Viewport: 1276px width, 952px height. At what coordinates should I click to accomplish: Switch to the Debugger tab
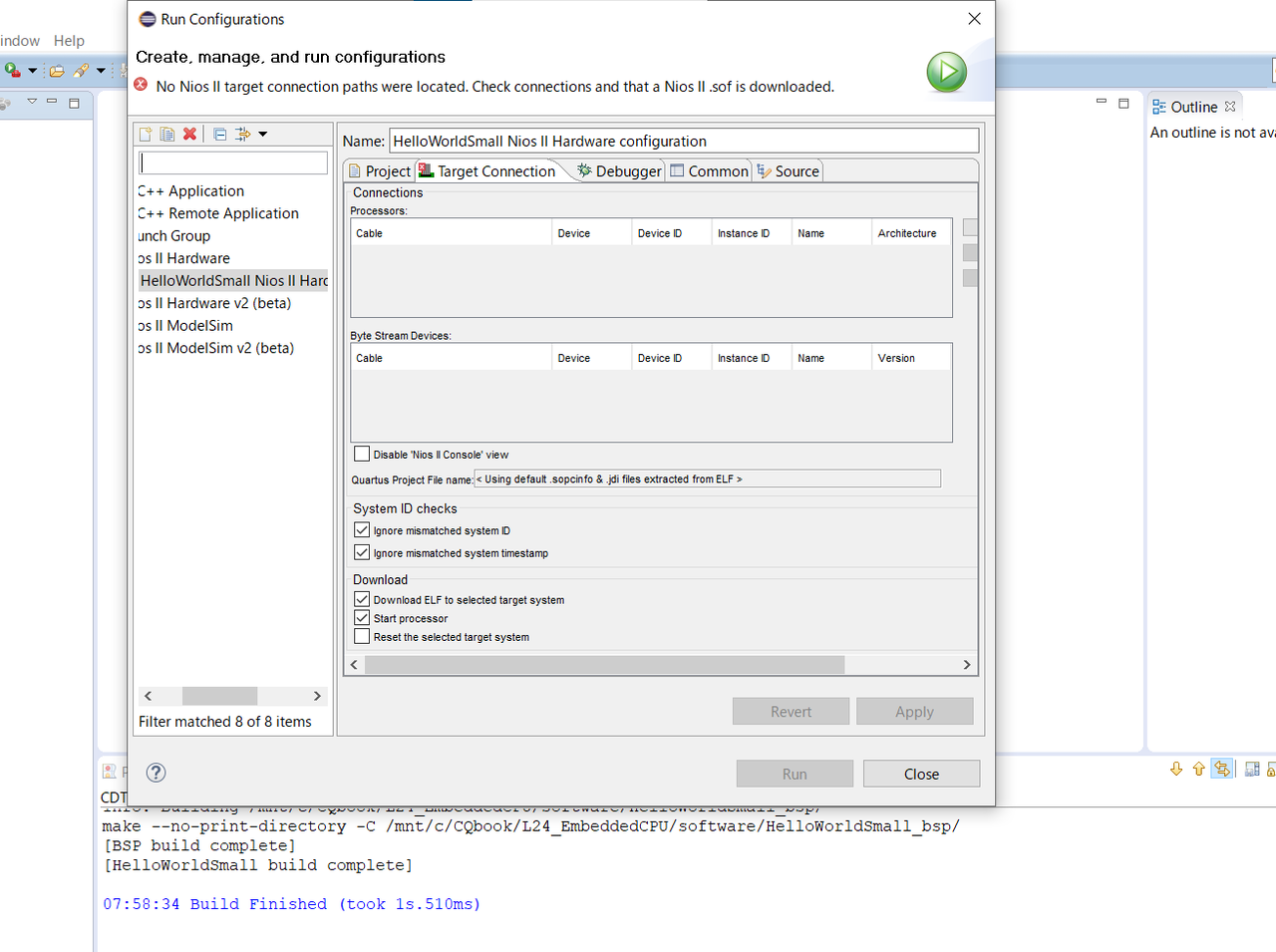click(619, 171)
